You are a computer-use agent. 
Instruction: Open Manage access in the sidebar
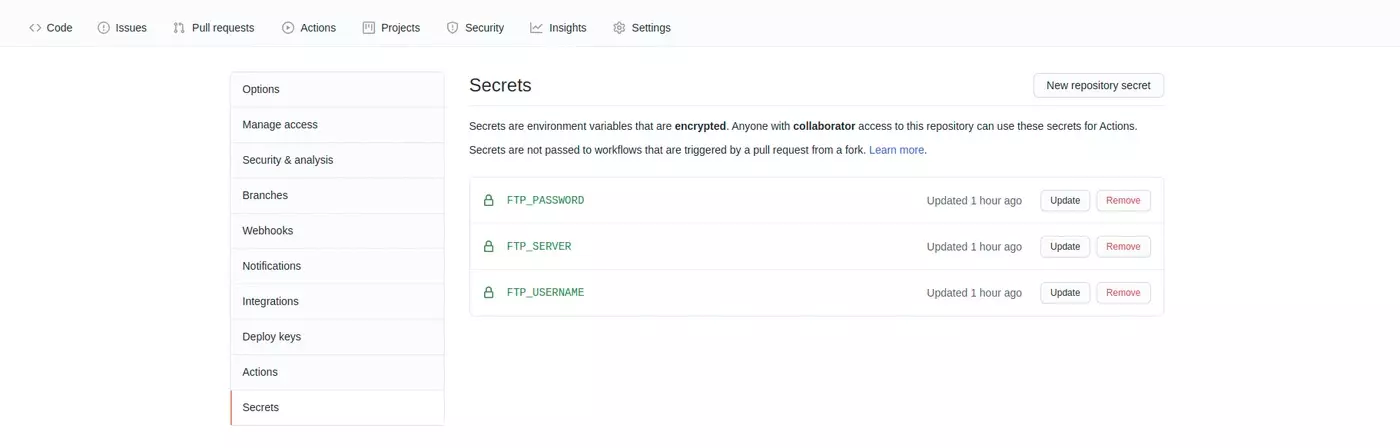coord(280,125)
